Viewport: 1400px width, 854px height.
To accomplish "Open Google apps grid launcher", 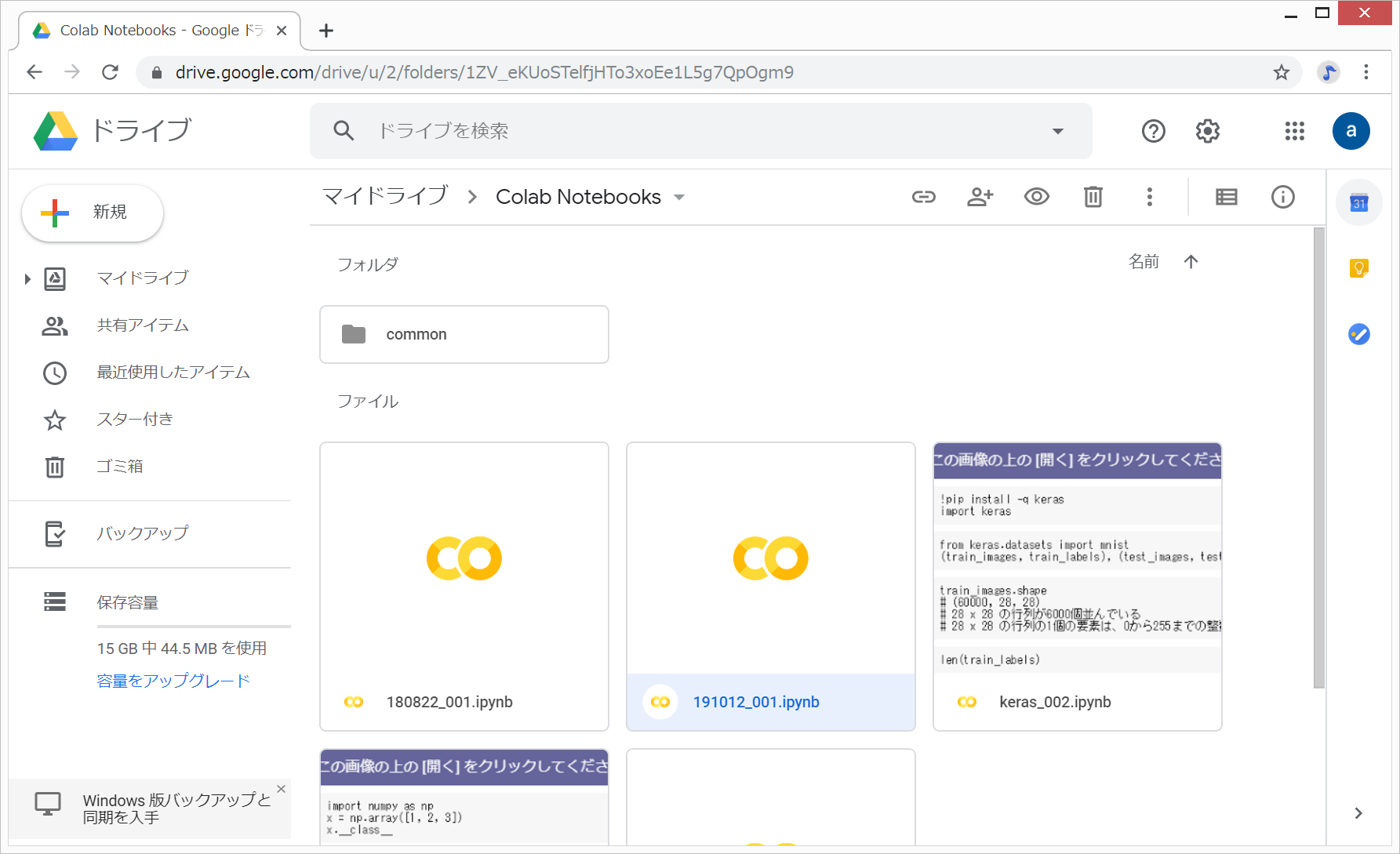I will pyautogui.click(x=1294, y=131).
